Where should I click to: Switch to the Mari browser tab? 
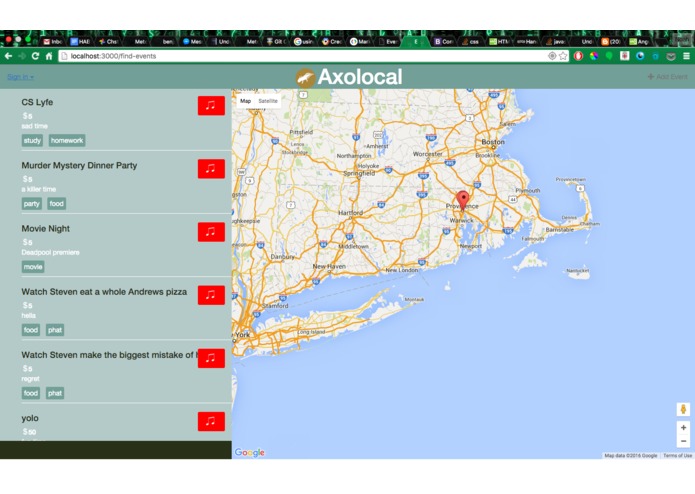pyautogui.click(x=359, y=42)
